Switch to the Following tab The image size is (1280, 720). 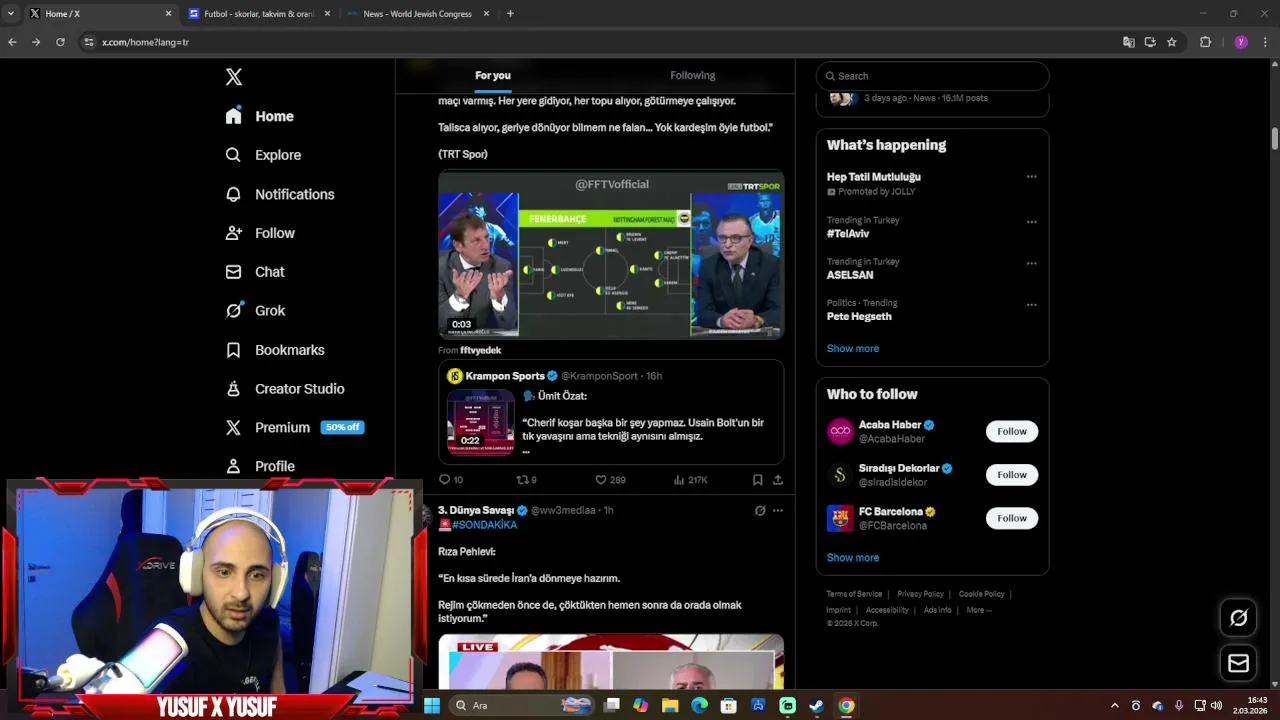point(692,75)
